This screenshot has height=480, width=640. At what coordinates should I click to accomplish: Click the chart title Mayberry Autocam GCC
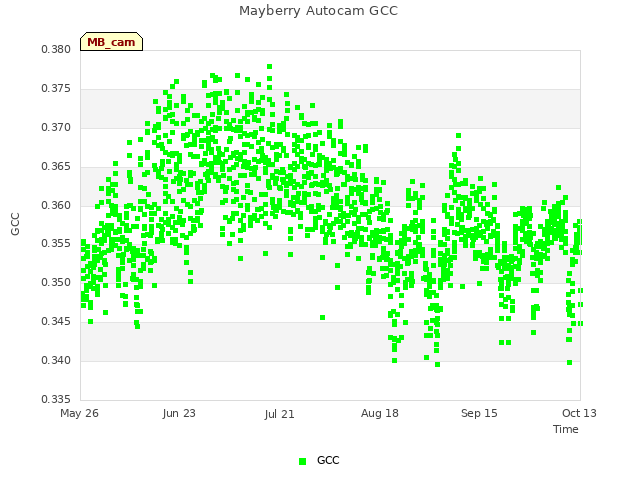[x=318, y=11]
